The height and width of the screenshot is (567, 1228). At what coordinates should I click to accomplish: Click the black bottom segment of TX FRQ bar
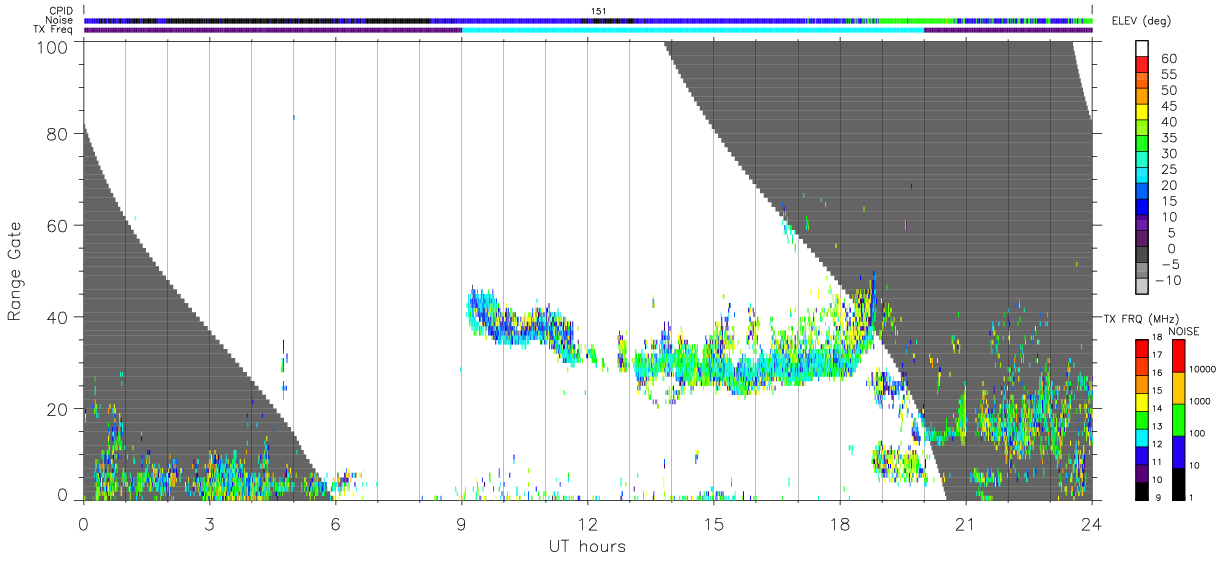point(1141,491)
